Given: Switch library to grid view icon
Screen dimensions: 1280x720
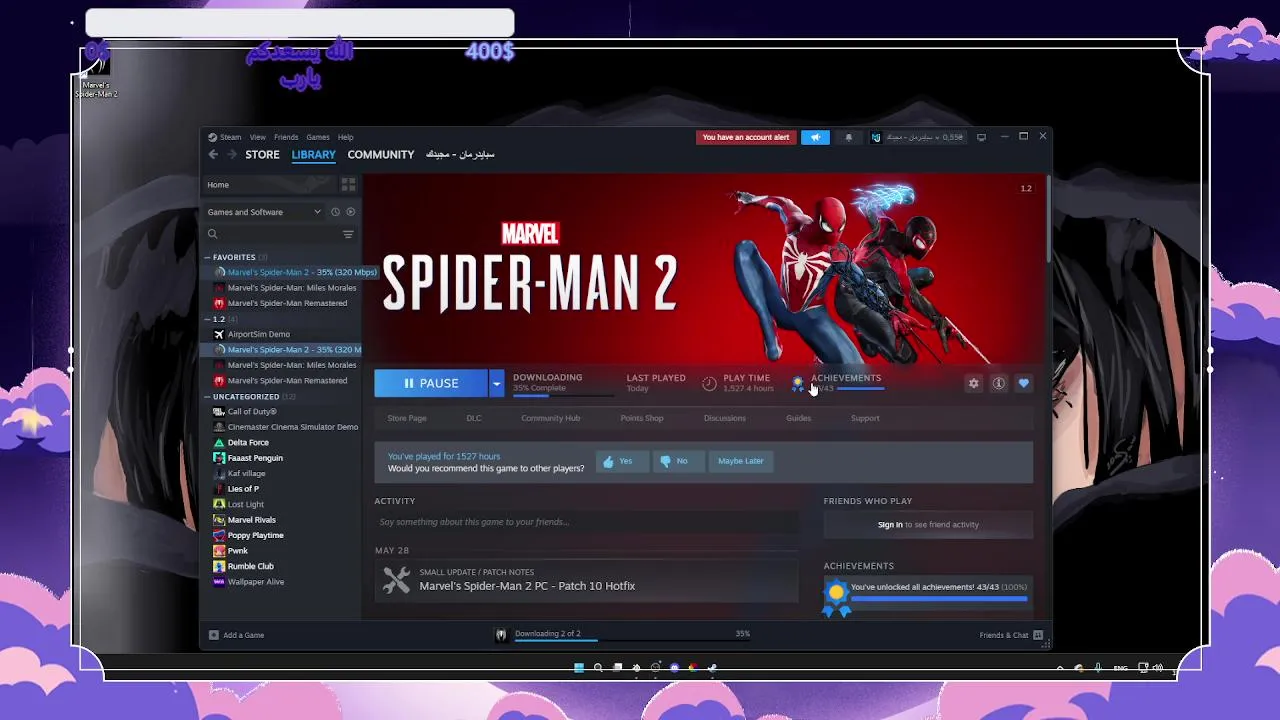Looking at the screenshot, I should (348, 184).
